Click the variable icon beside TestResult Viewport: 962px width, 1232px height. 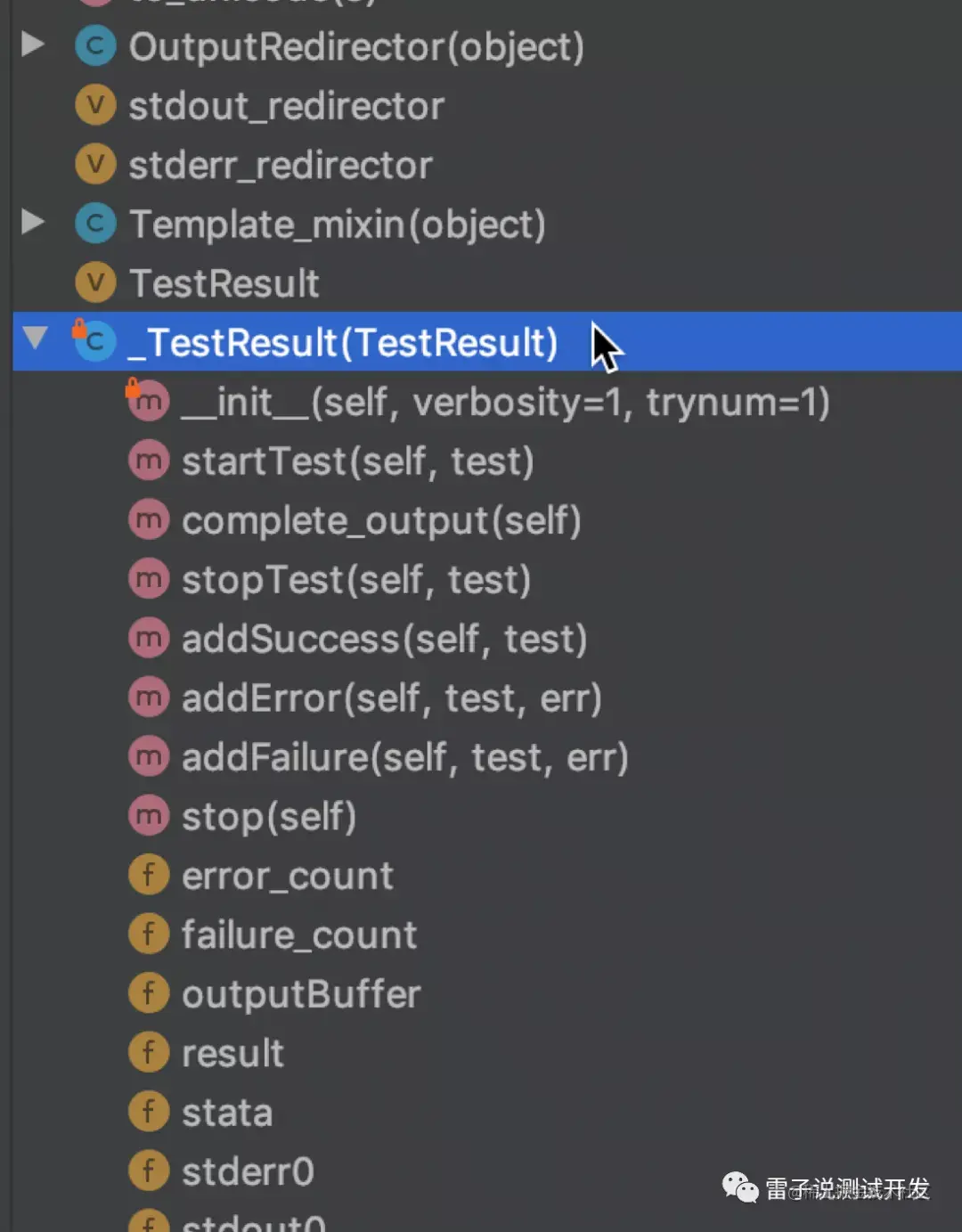pos(95,283)
